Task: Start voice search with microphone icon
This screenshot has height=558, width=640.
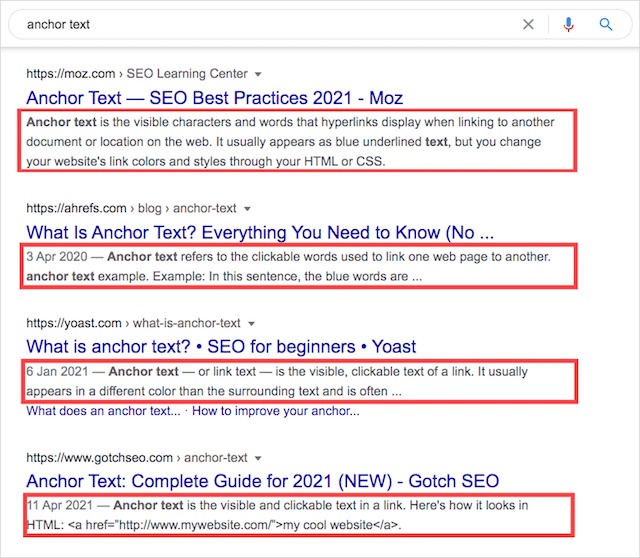Action: [x=569, y=24]
